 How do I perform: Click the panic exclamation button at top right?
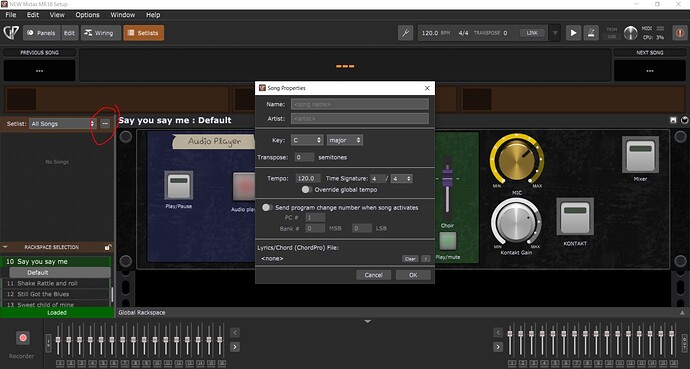click(x=680, y=33)
